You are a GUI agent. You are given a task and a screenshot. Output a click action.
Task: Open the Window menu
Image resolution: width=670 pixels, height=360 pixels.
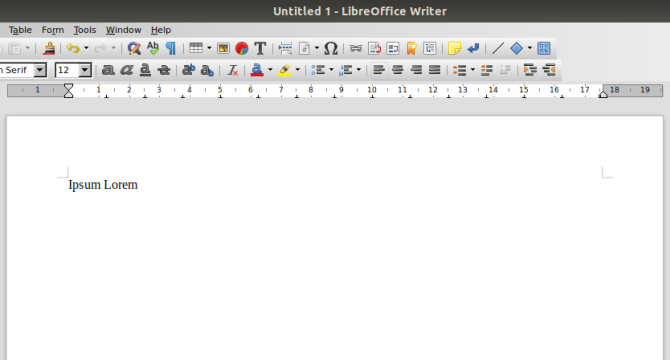(123, 30)
